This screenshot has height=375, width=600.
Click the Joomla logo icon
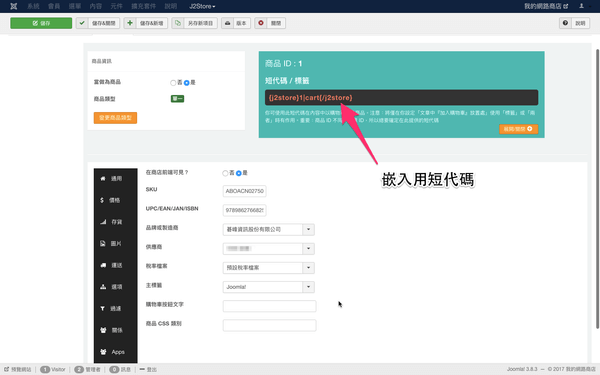click(13, 6)
